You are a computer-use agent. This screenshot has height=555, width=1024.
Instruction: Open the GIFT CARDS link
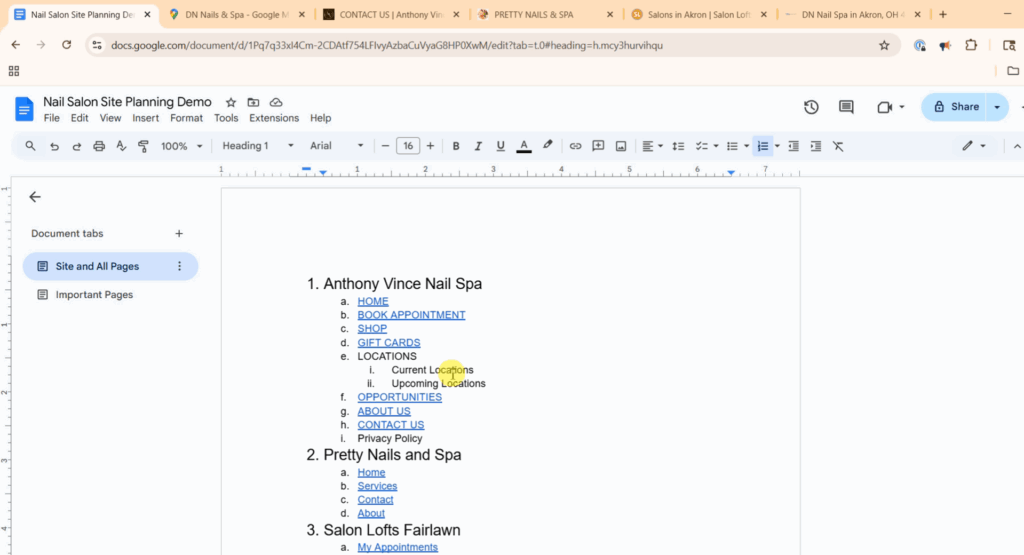coord(389,342)
